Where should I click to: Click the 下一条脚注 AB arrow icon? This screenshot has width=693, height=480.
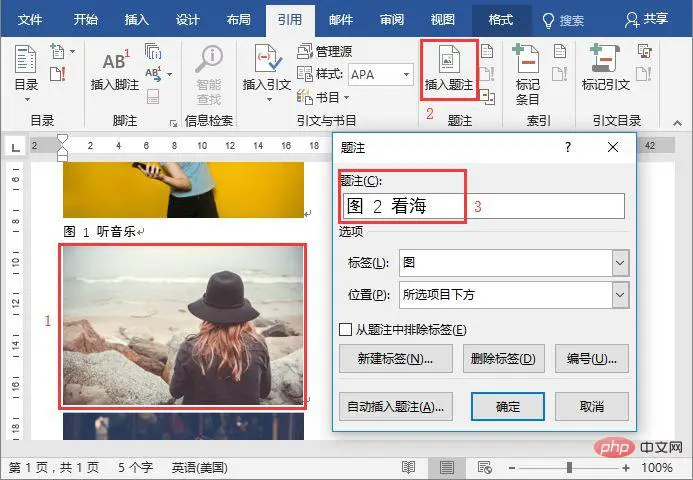[153, 74]
